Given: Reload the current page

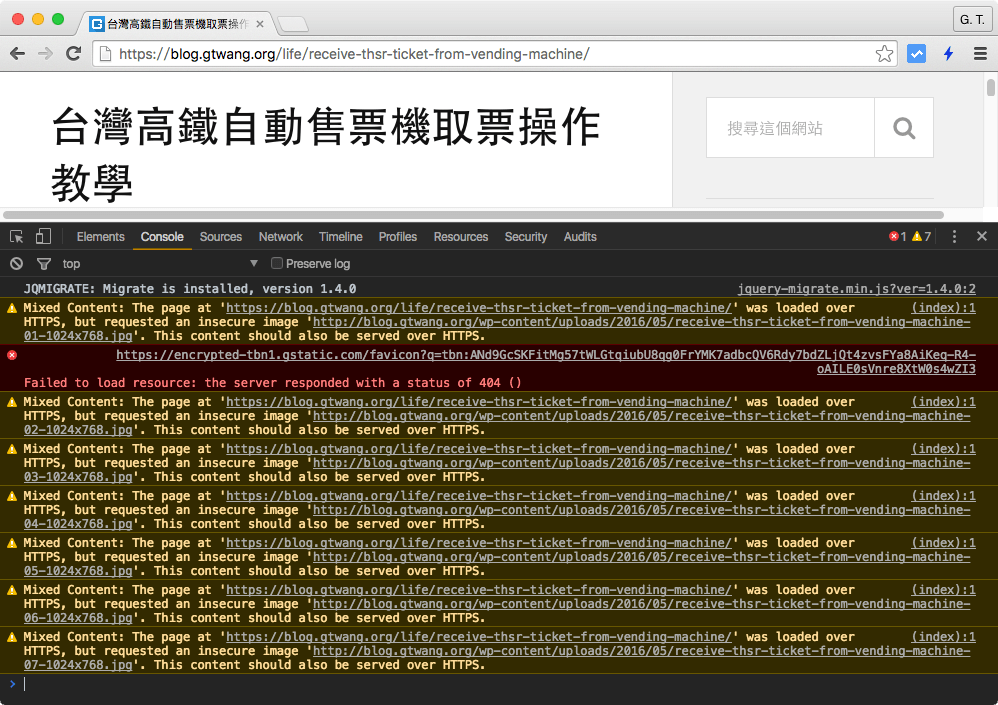Looking at the screenshot, I should coord(73,53).
